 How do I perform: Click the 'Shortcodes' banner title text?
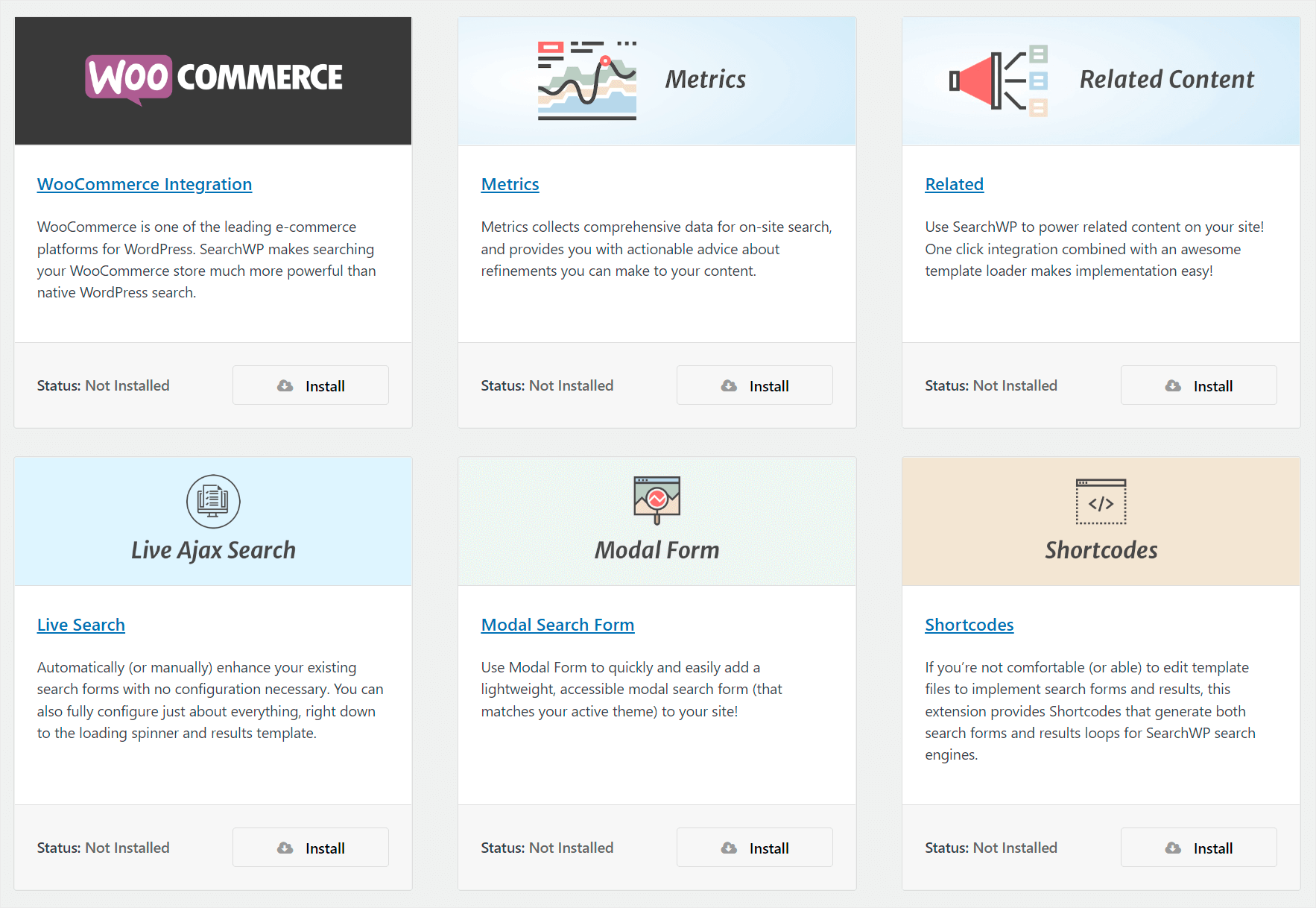[x=1101, y=550]
